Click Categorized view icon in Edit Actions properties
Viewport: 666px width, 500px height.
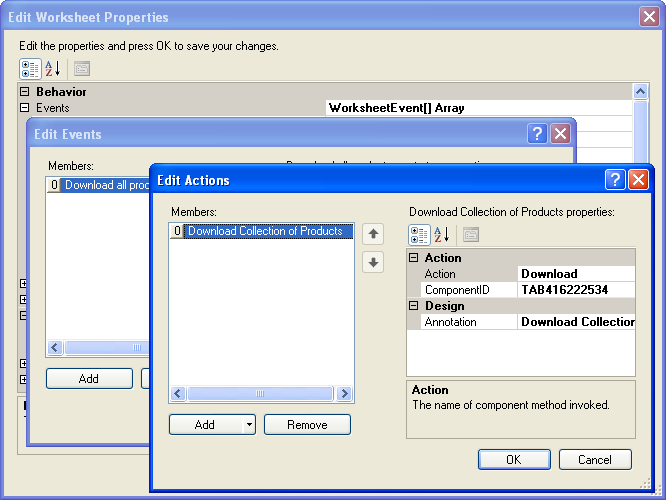pos(419,235)
